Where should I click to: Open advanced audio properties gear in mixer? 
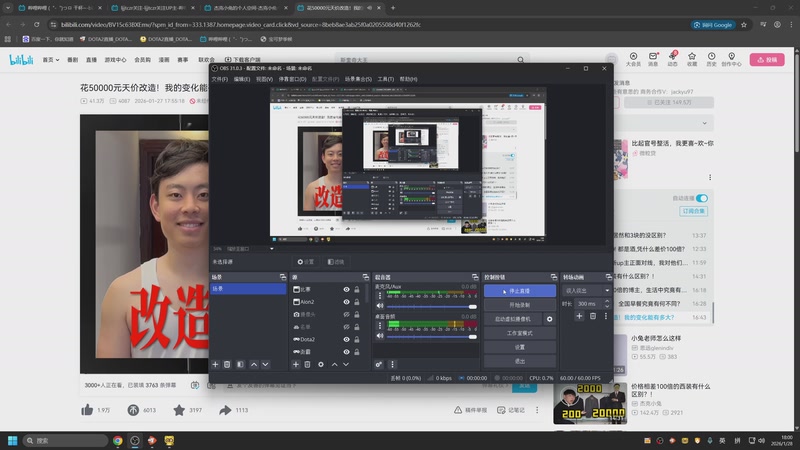(379, 364)
